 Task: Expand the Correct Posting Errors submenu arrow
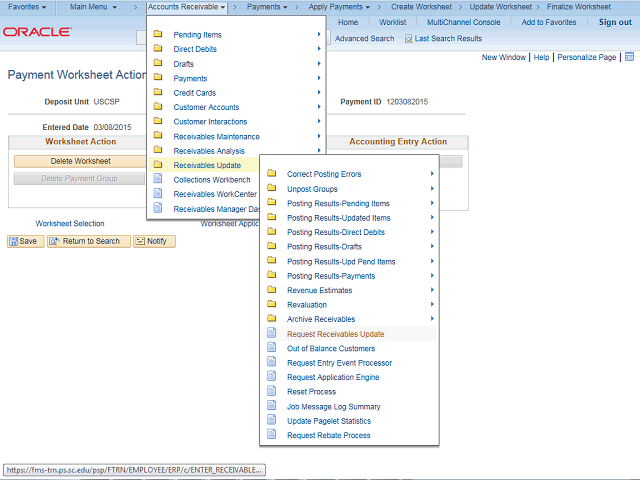coord(432,174)
